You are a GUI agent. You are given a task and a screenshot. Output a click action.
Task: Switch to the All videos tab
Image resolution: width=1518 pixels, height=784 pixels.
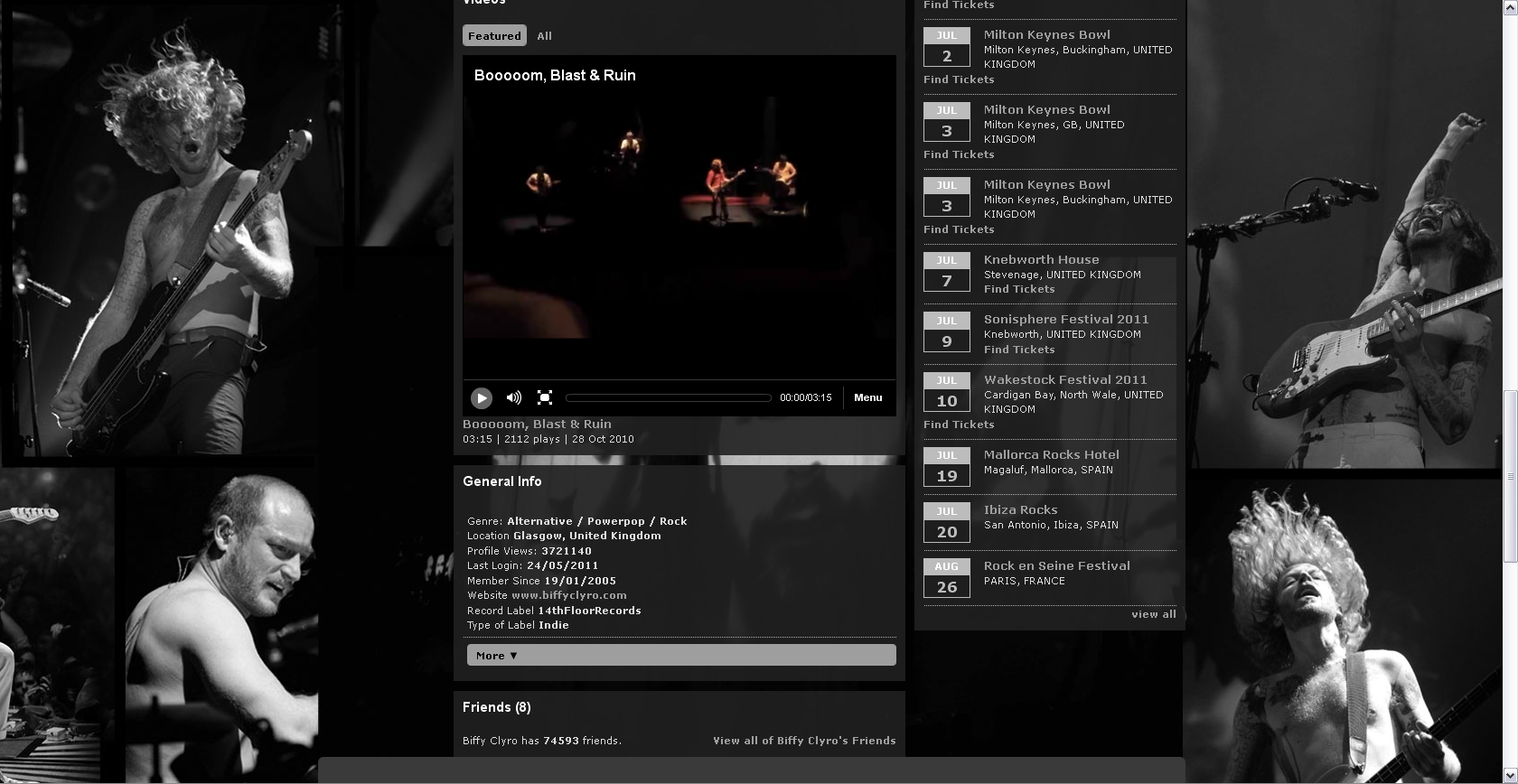click(x=544, y=36)
